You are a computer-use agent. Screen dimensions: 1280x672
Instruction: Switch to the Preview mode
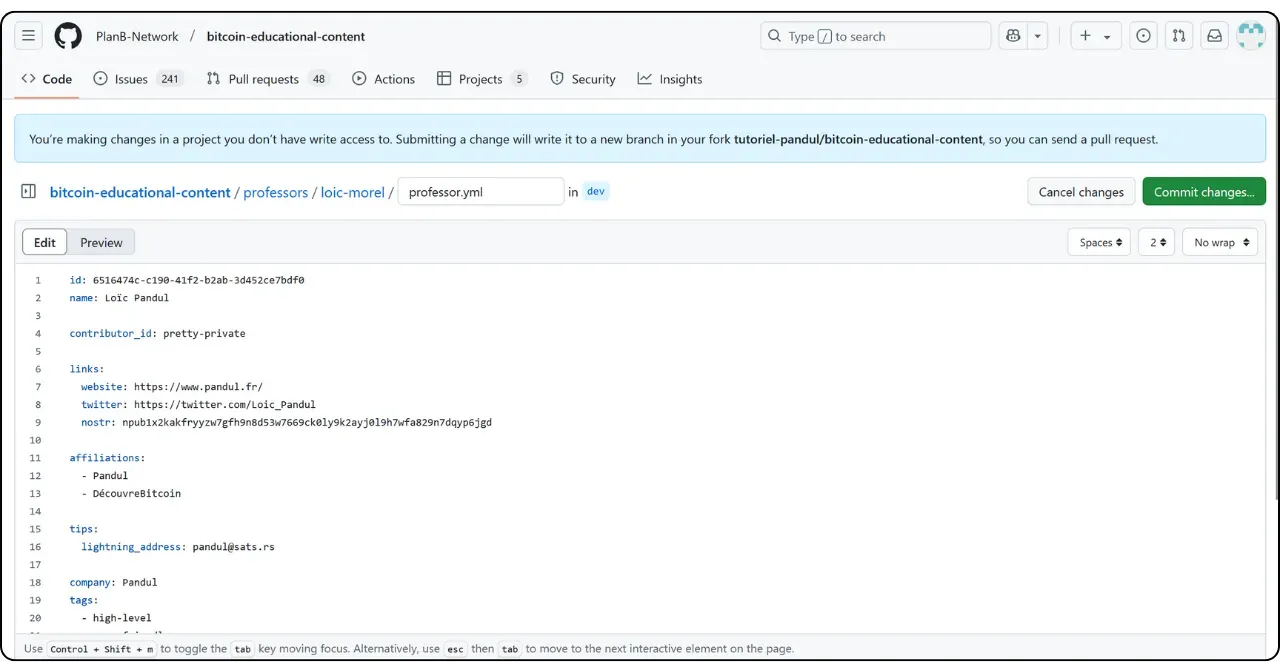coord(101,242)
